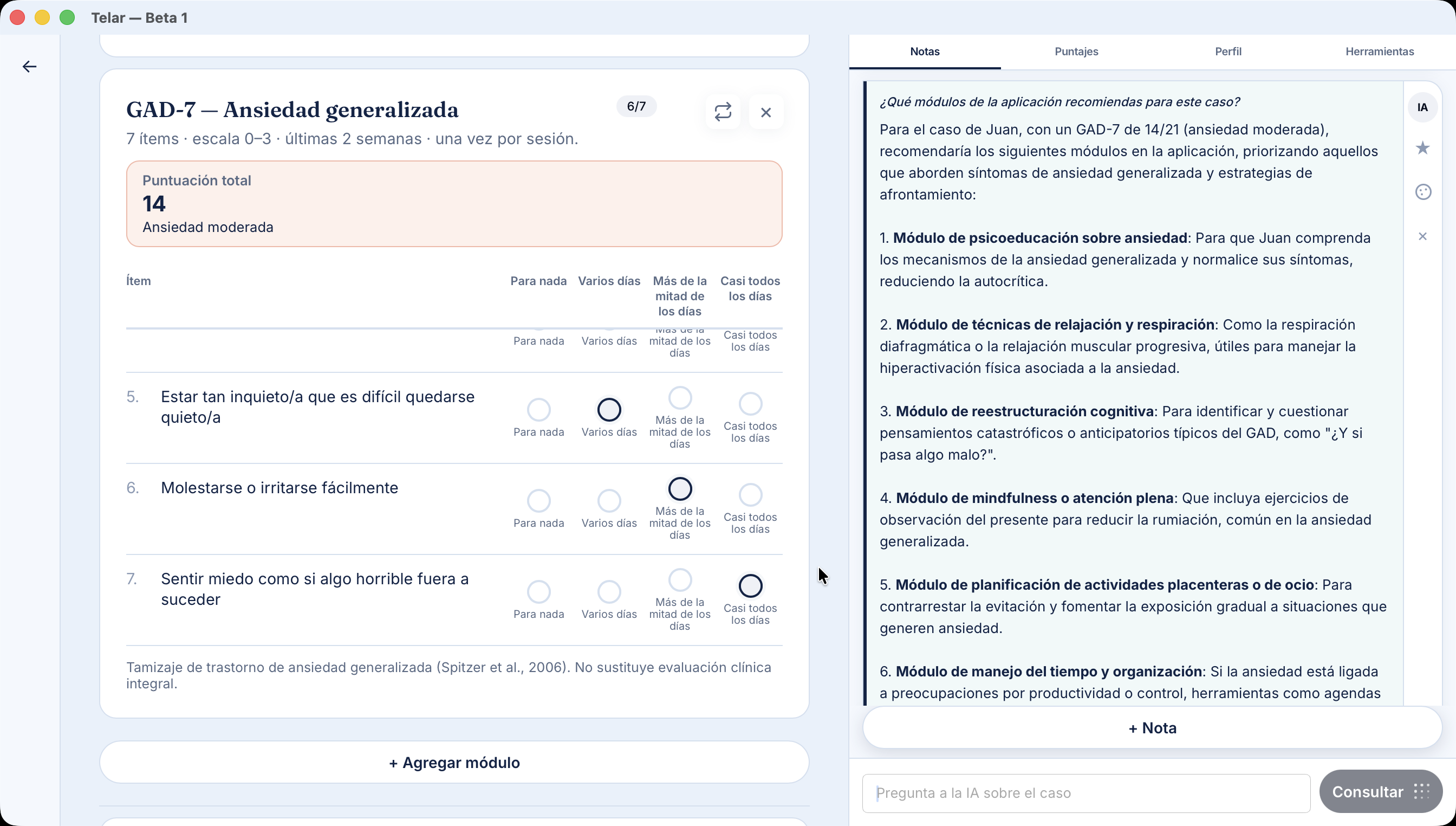Click the '+ Agregar módulo' button
Image resolution: width=1456 pixels, height=826 pixels.
(454, 763)
